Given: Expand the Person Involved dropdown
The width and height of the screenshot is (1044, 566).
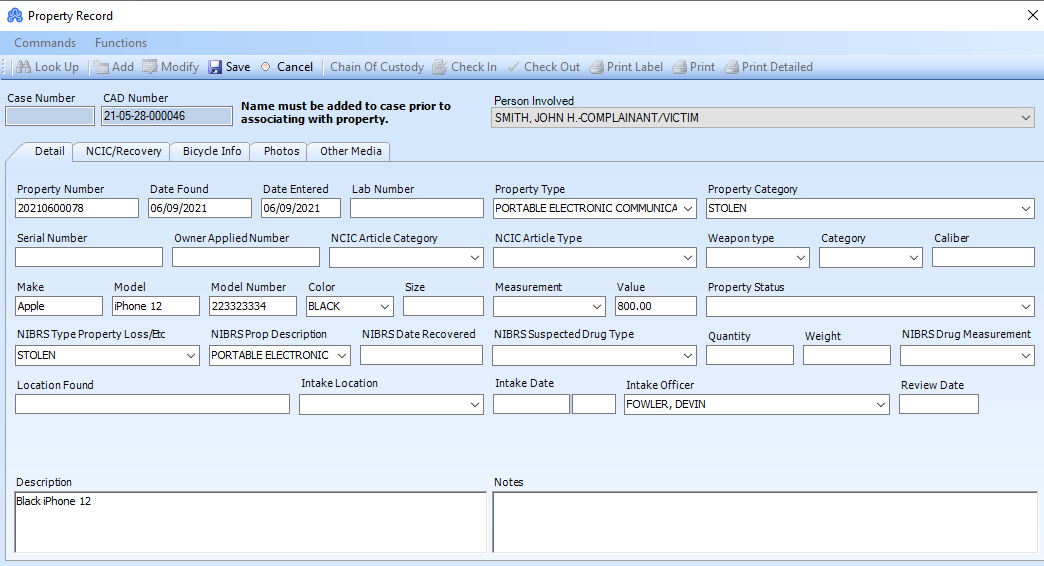Looking at the screenshot, I should 1025,118.
